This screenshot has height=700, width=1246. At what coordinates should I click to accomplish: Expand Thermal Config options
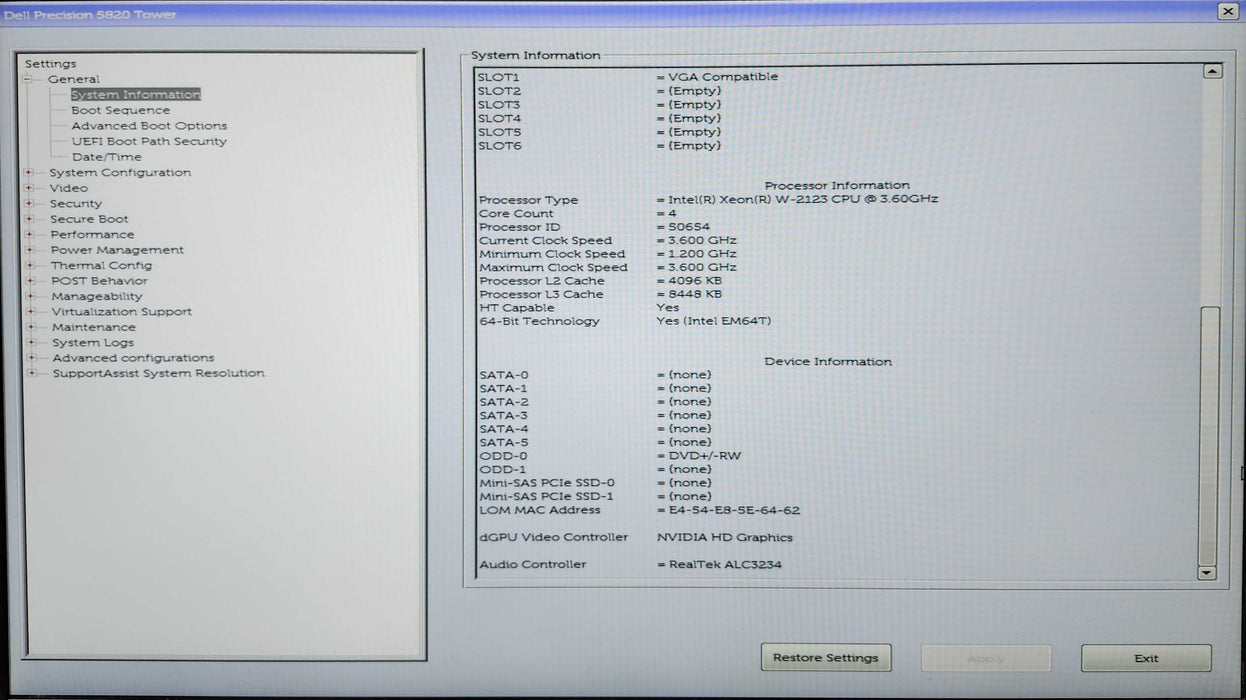pos(31,265)
